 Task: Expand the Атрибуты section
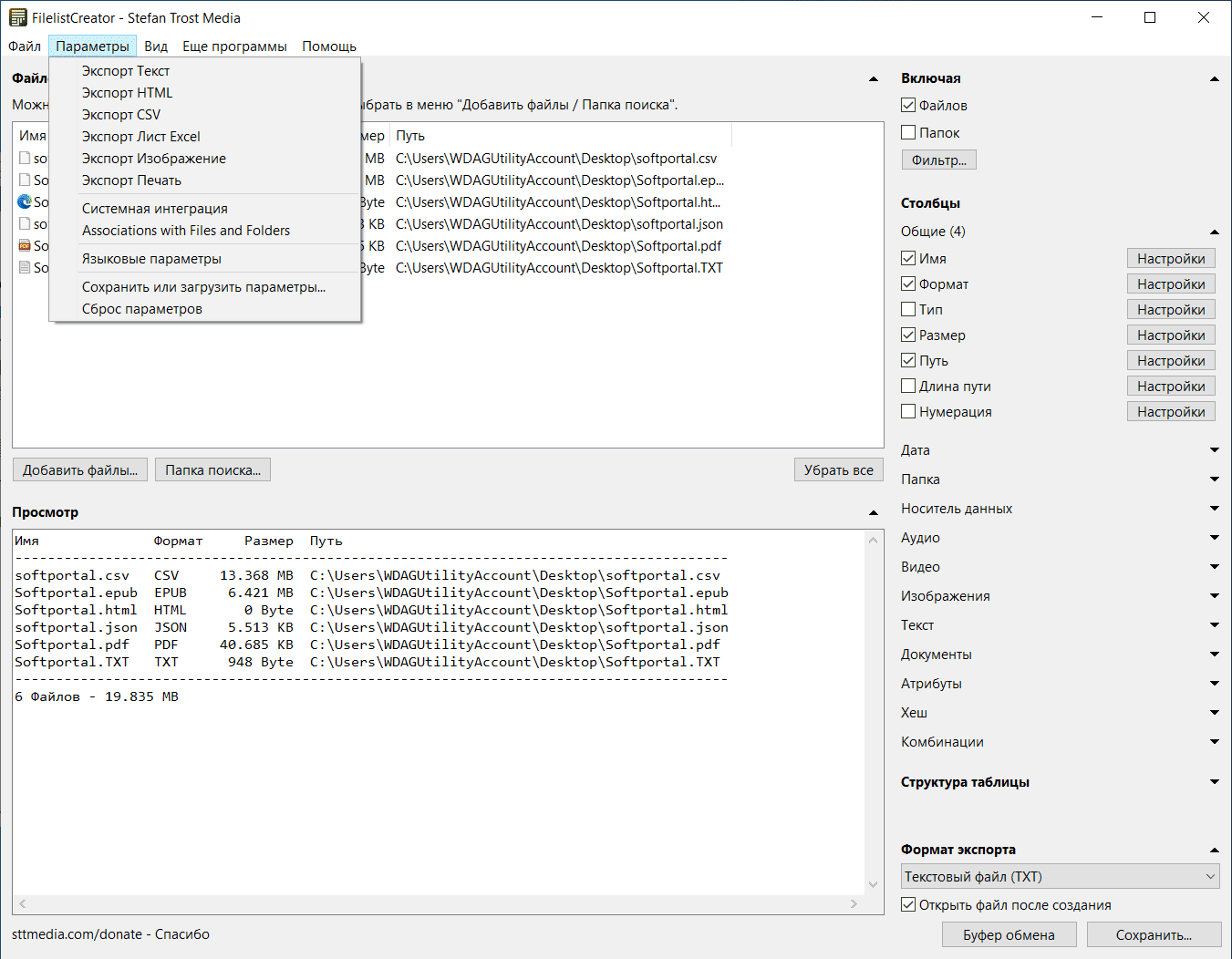[x=1215, y=684]
